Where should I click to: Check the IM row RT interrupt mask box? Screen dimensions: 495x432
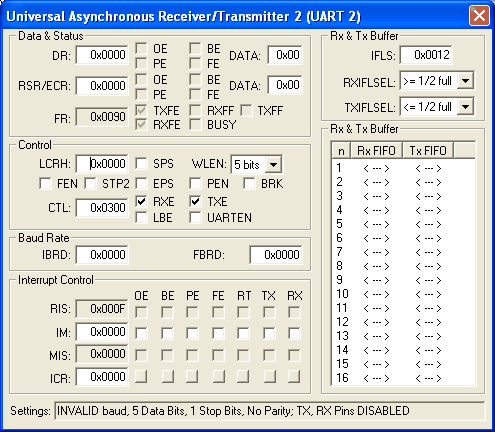click(243, 333)
